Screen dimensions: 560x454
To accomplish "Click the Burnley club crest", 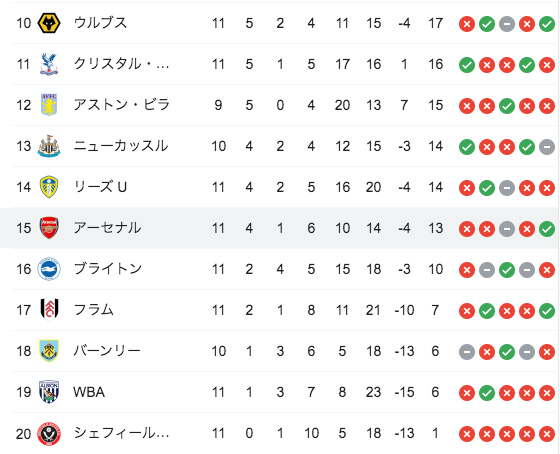I will pyautogui.click(x=49, y=351).
